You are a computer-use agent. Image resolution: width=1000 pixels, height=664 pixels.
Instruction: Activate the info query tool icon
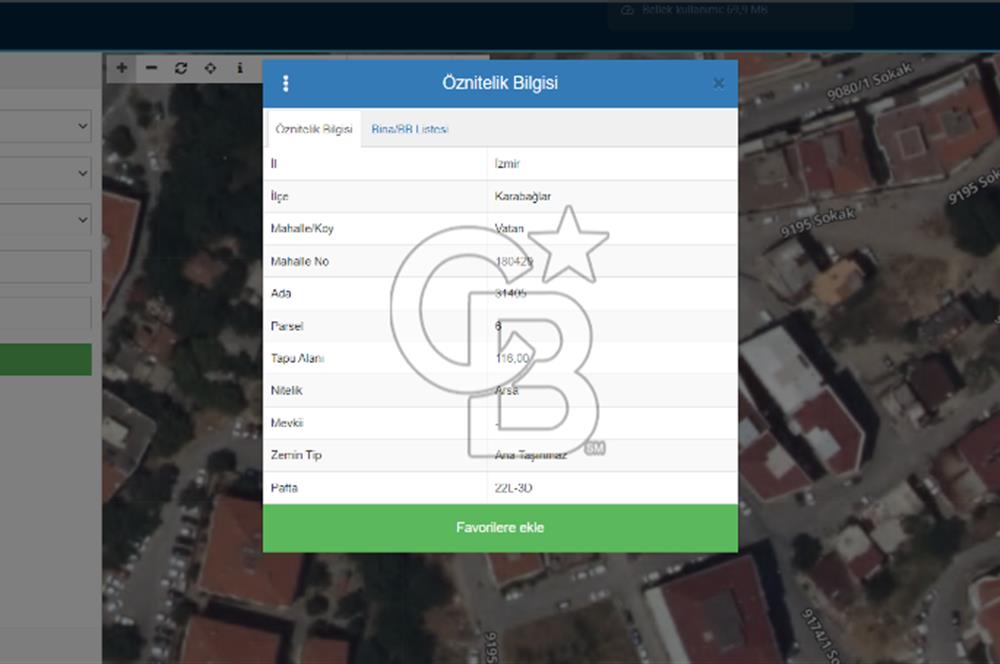(239, 68)
